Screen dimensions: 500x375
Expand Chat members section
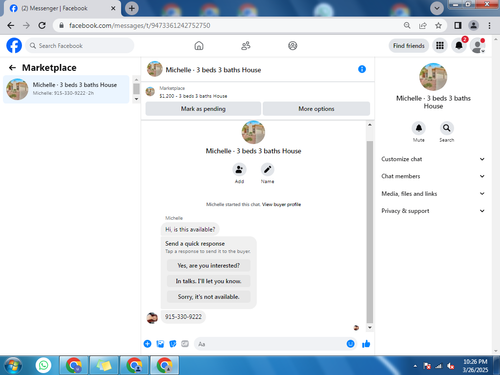pos(433,176)
